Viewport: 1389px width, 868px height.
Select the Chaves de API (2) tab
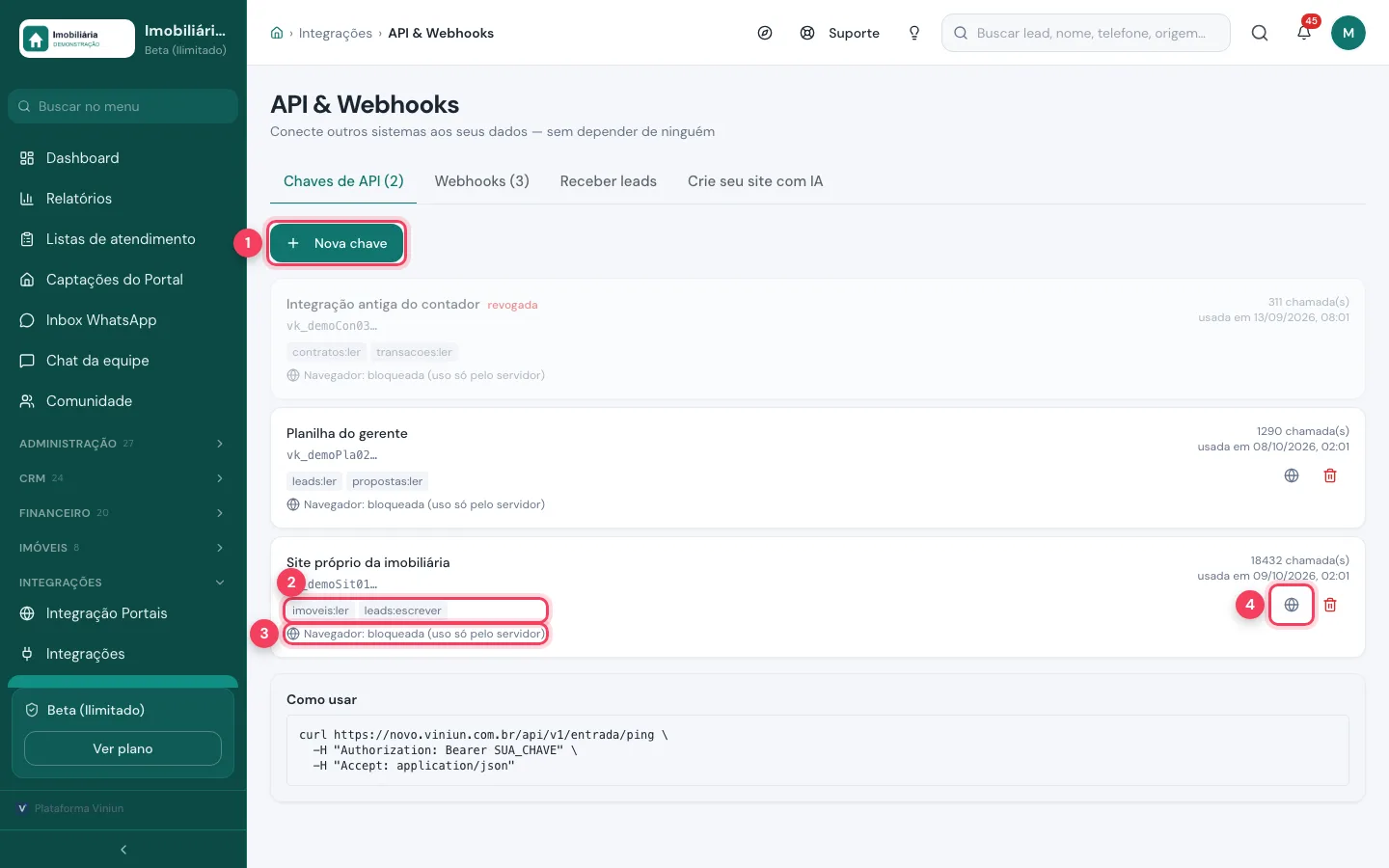pos(343,181)
